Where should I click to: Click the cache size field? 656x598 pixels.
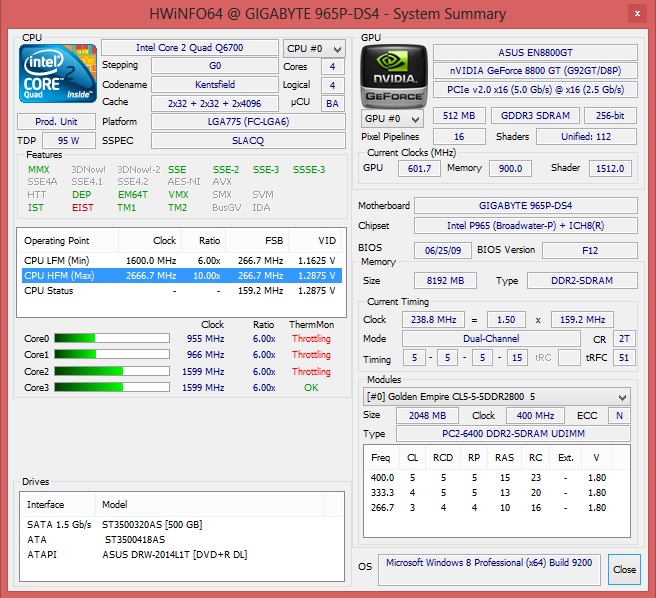click(x=215, y=103)
